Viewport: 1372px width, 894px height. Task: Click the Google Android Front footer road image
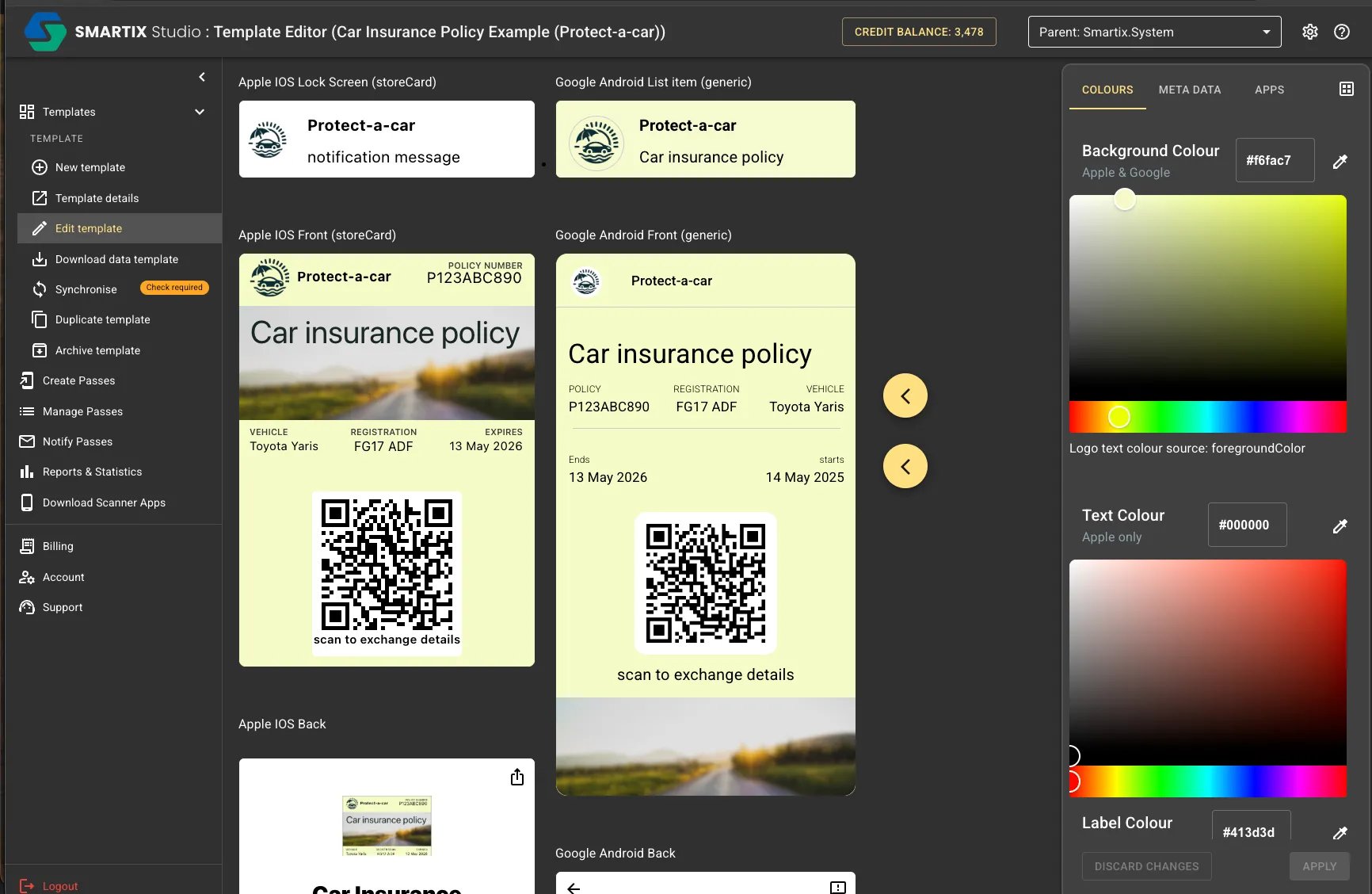tap(706, 747)
